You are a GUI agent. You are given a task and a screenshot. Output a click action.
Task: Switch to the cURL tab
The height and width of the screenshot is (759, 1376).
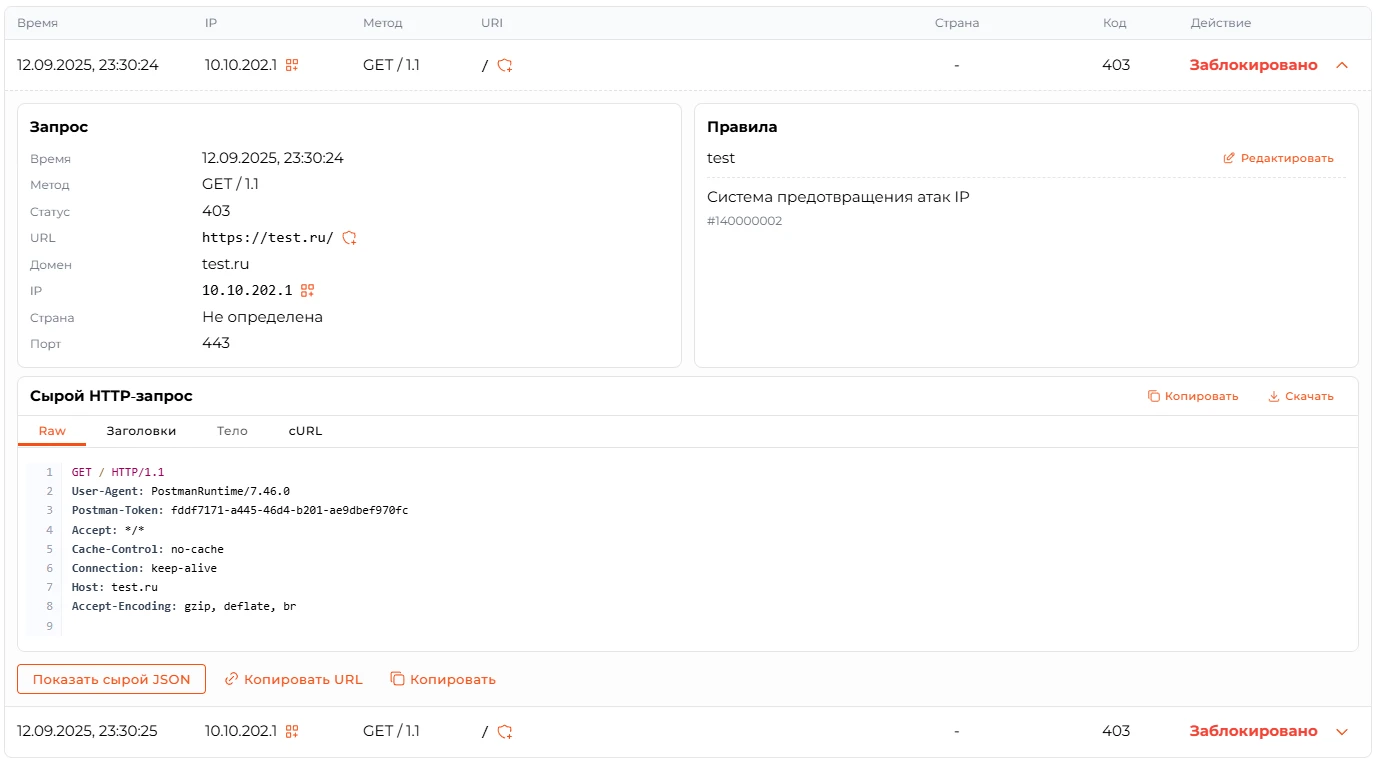click(x=305, y=431)
